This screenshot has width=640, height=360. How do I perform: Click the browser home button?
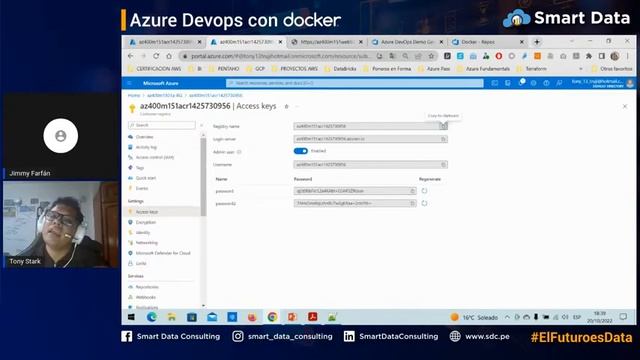click(x=169, y=56)
